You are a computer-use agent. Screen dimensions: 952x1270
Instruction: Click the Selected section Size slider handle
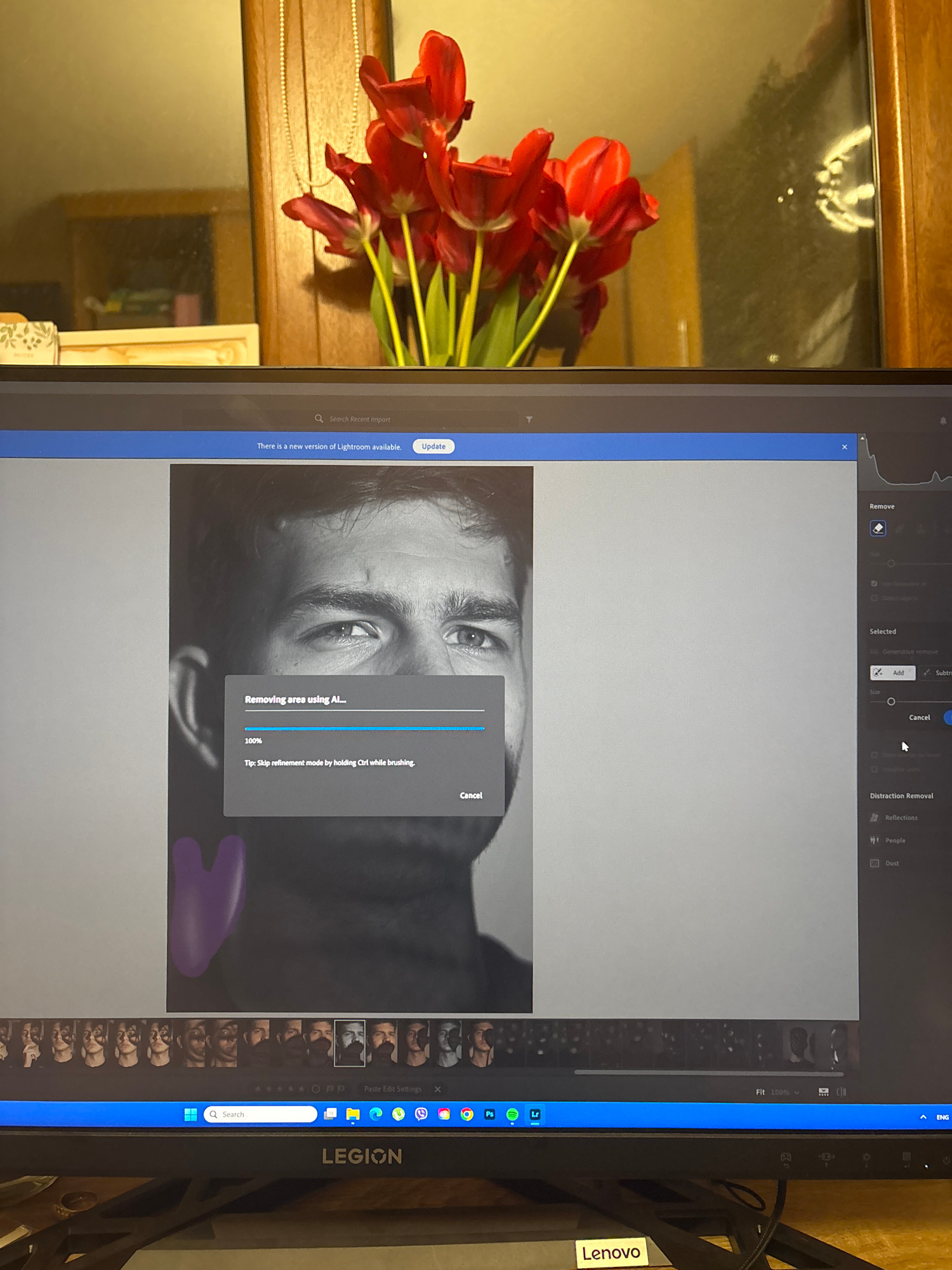pos(891,702)
